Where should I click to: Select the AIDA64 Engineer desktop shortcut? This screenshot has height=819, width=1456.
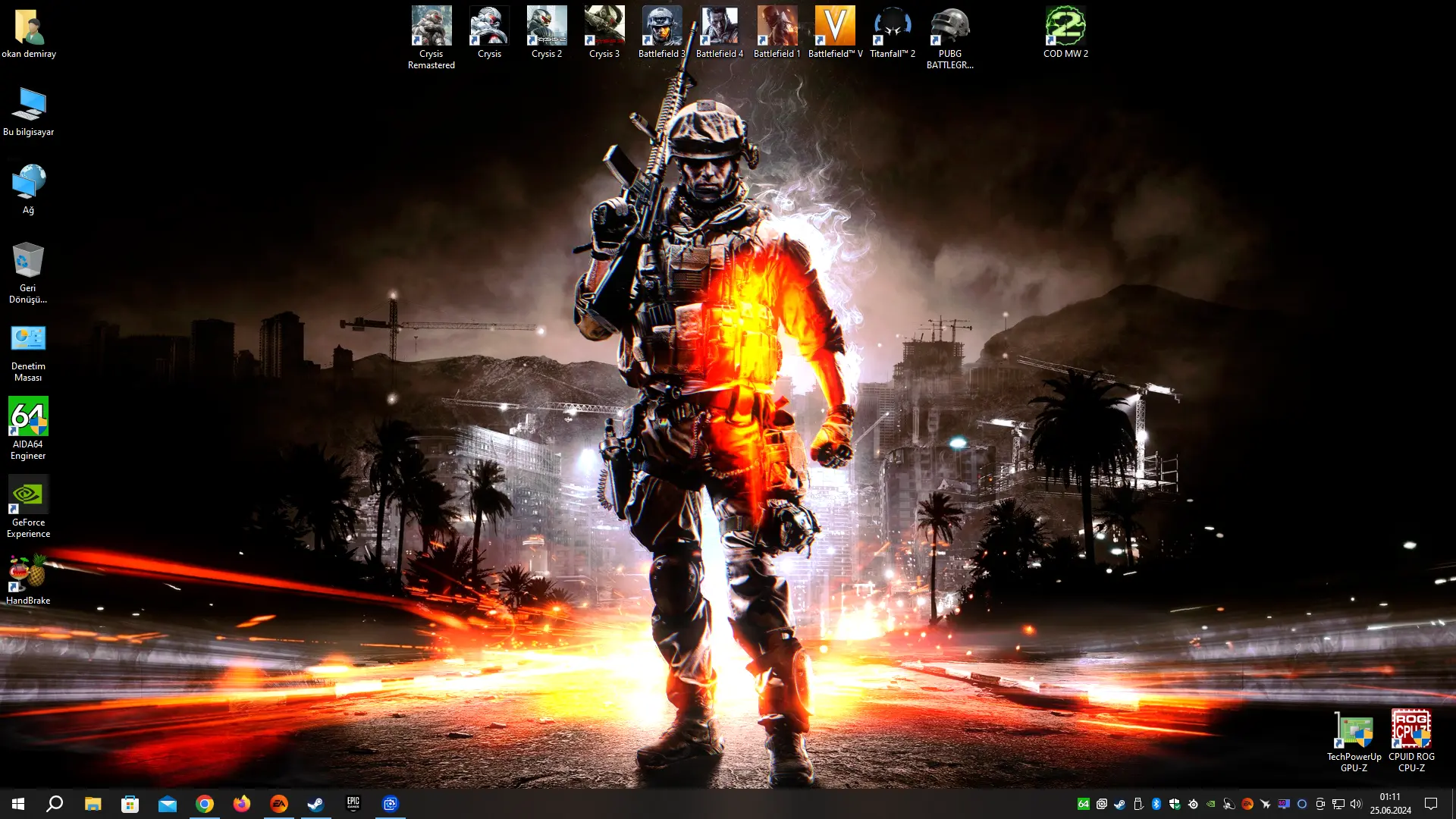tap(28, 428)
